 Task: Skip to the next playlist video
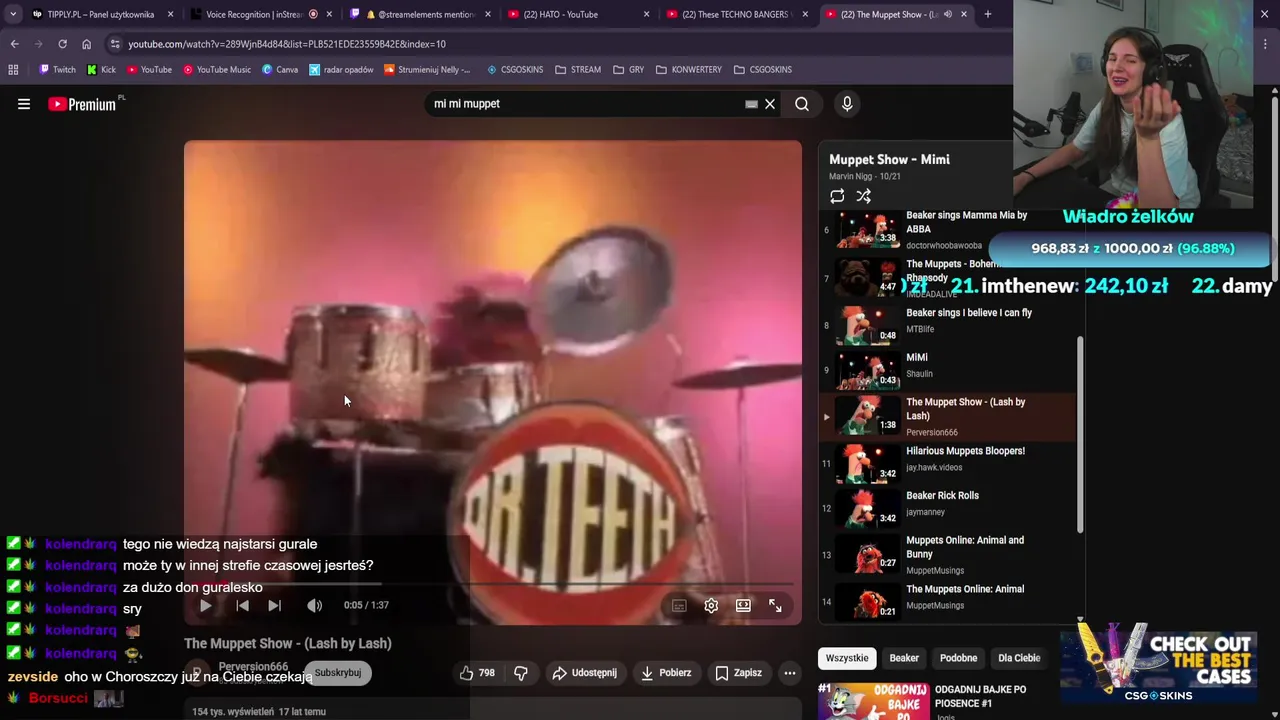[x=275, y=605]
